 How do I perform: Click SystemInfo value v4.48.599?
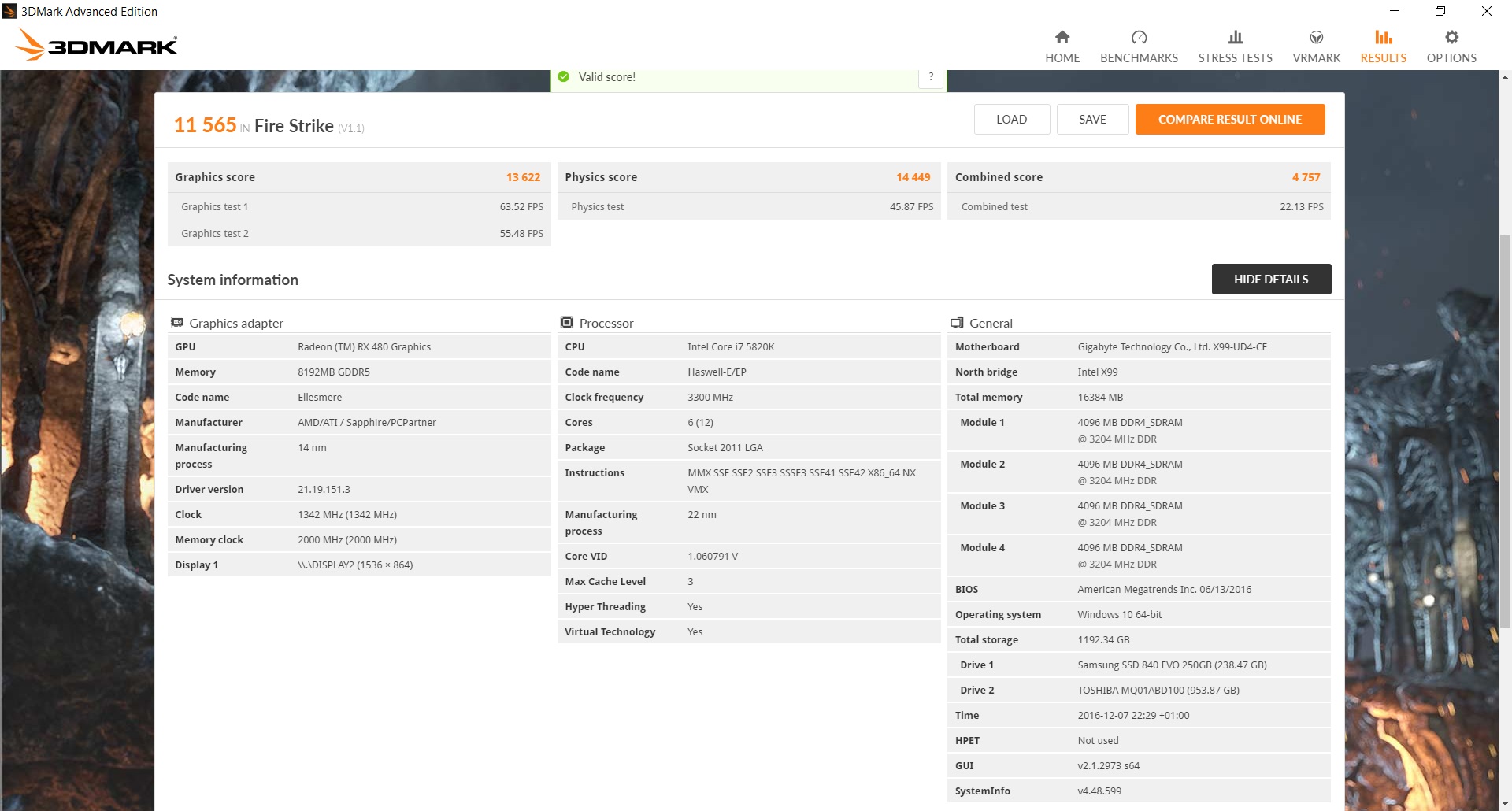pos(1099,791)
